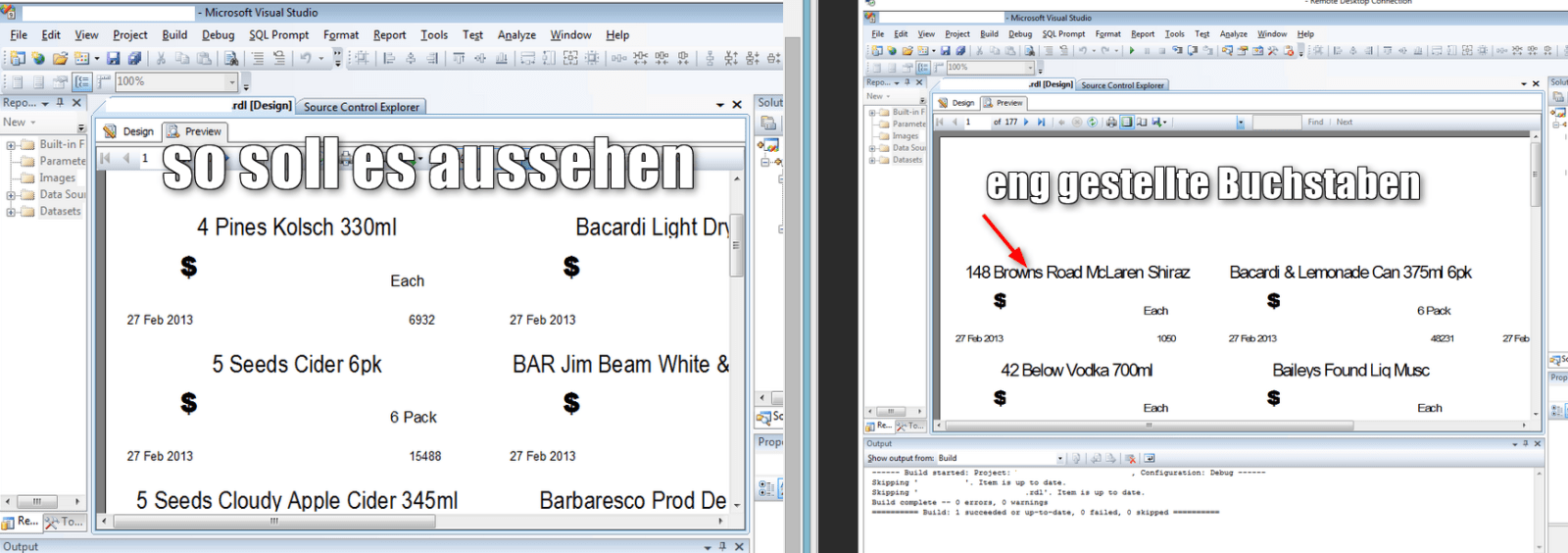Click Paste icon in left window toolbar

tap(204, 58)
